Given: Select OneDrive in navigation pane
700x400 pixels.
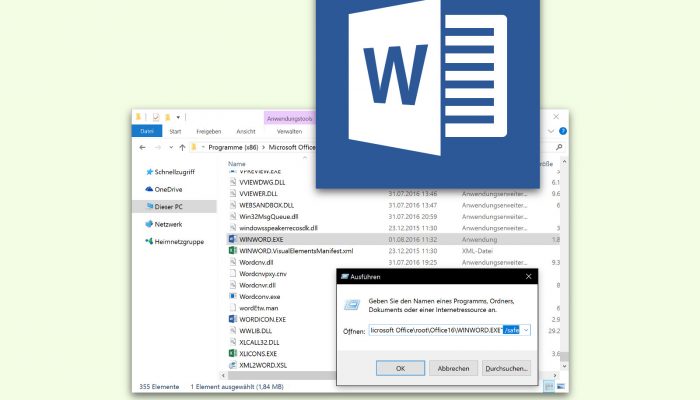Looking at the screenshot, I should tap(168, 189).
